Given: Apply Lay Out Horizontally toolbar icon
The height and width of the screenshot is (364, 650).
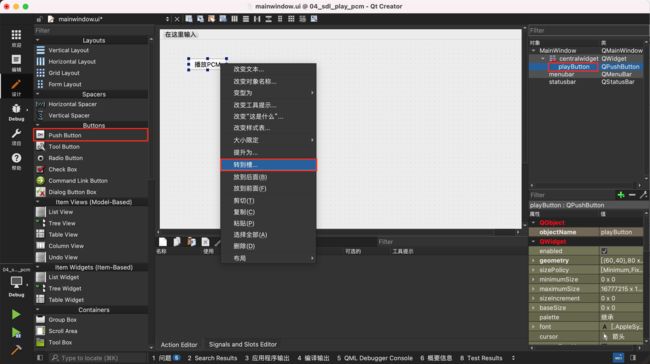Looking at the screenshot, I should coord(234,19).
